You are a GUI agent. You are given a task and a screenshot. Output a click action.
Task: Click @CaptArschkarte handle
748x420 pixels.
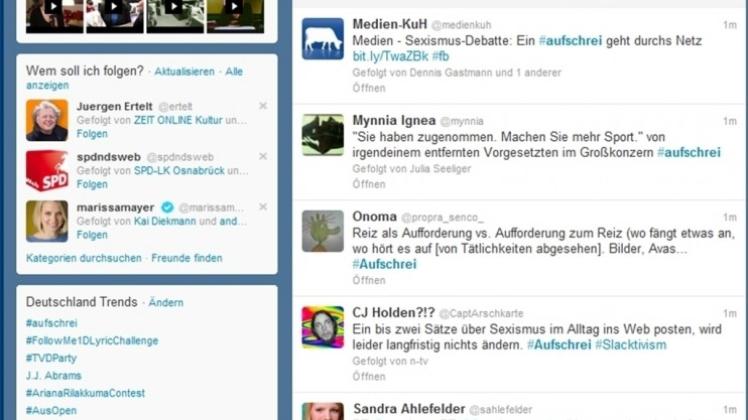pyautogui.click(x=481, y=314)
